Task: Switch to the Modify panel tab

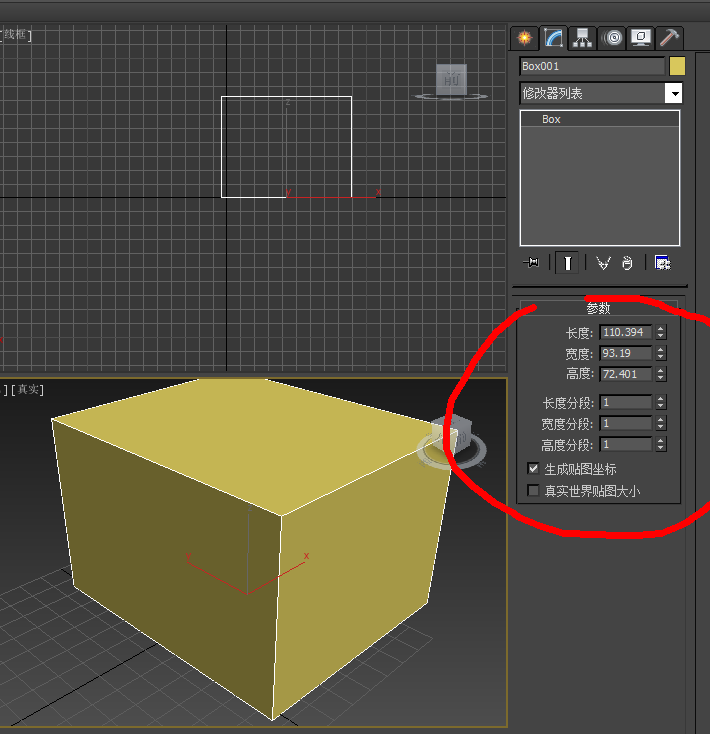Action: coord(554,37)
